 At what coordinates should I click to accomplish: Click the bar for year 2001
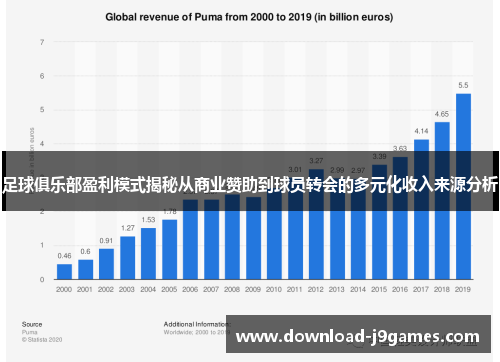click(85, 269)
